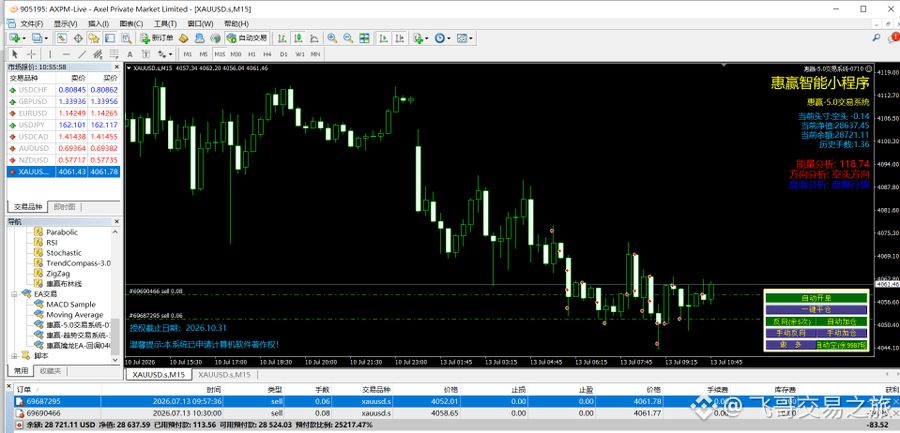The height and width of the screenshot is (433, 900).
Task: Select the horizontal line drawing tool
Action: pyautogui.click(x=66, y=54)
